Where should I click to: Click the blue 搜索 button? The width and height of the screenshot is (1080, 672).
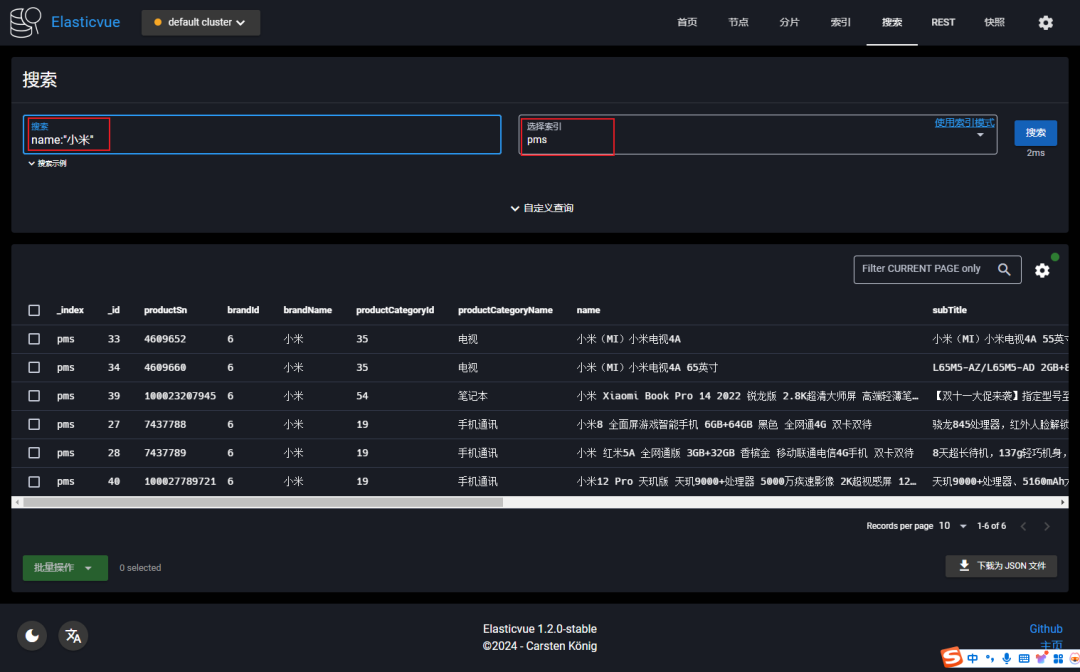1035,133
